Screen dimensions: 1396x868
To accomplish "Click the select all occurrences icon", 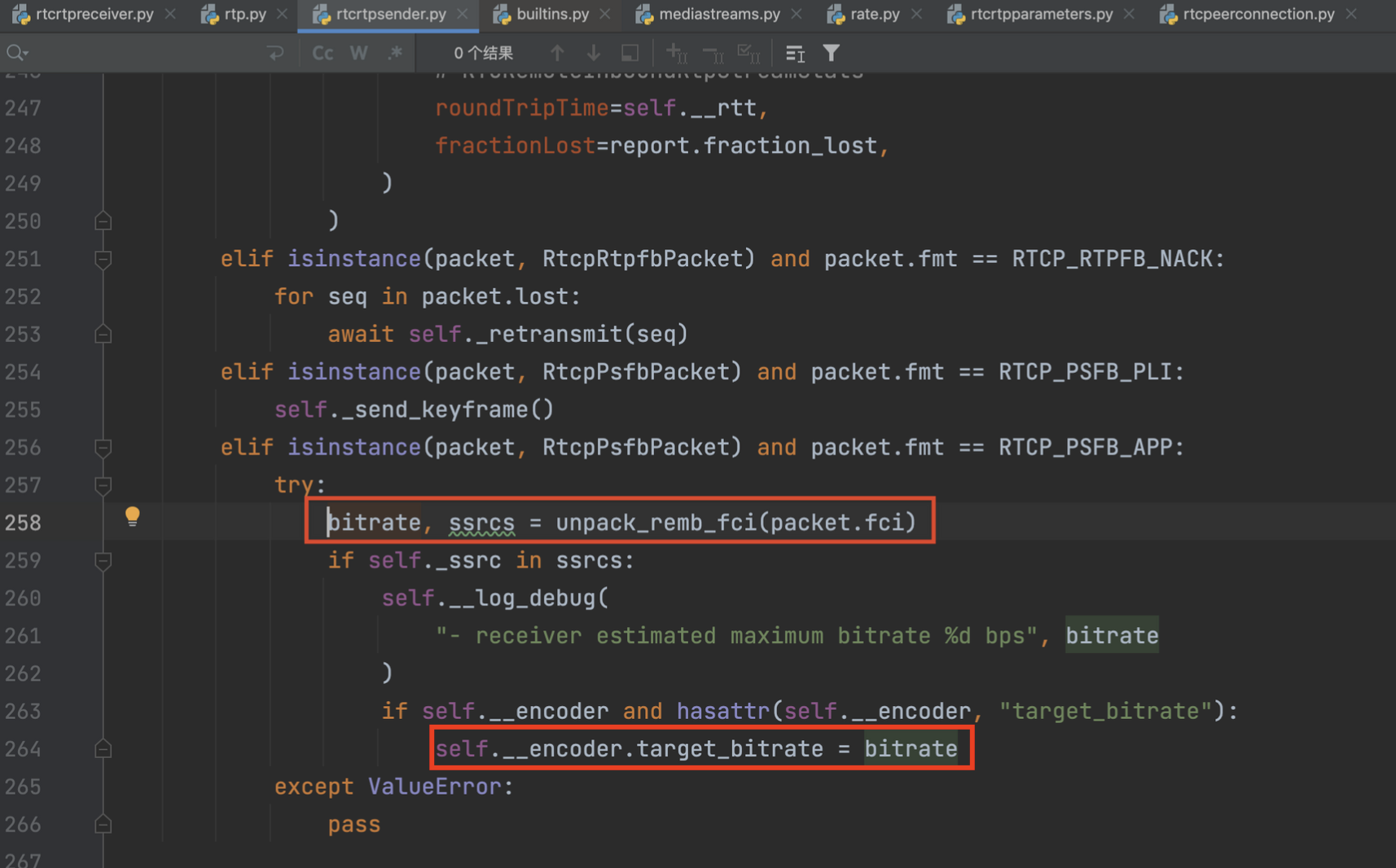I will 748,53.
